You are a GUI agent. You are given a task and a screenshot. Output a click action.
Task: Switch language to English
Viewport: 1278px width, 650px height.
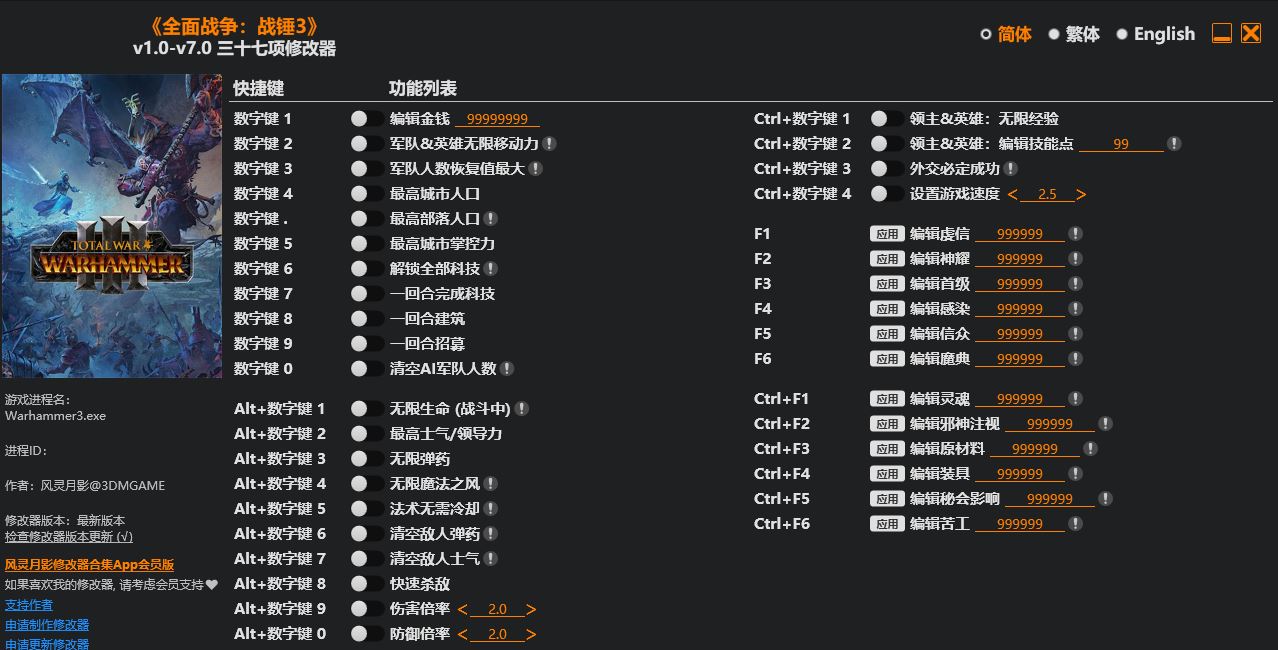1155,34
